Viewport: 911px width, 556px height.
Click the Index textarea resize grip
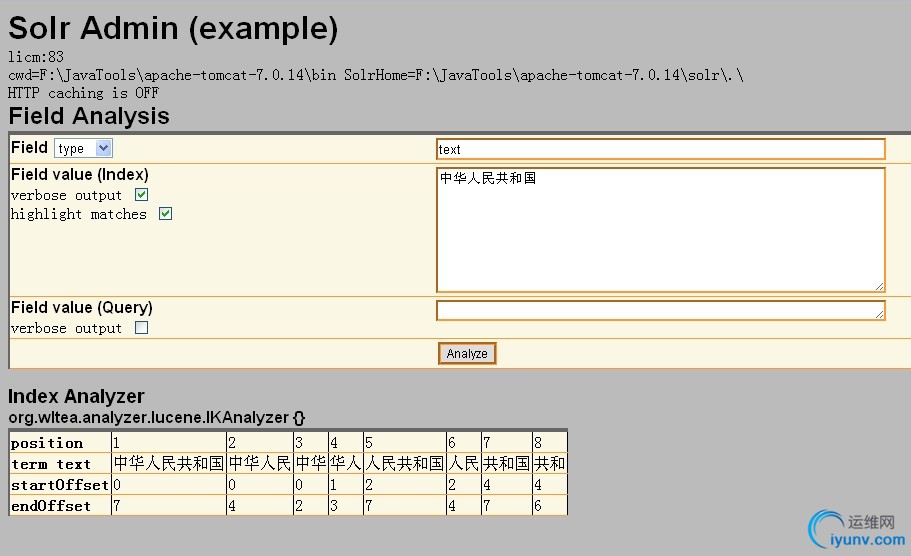tap(879, 286)
